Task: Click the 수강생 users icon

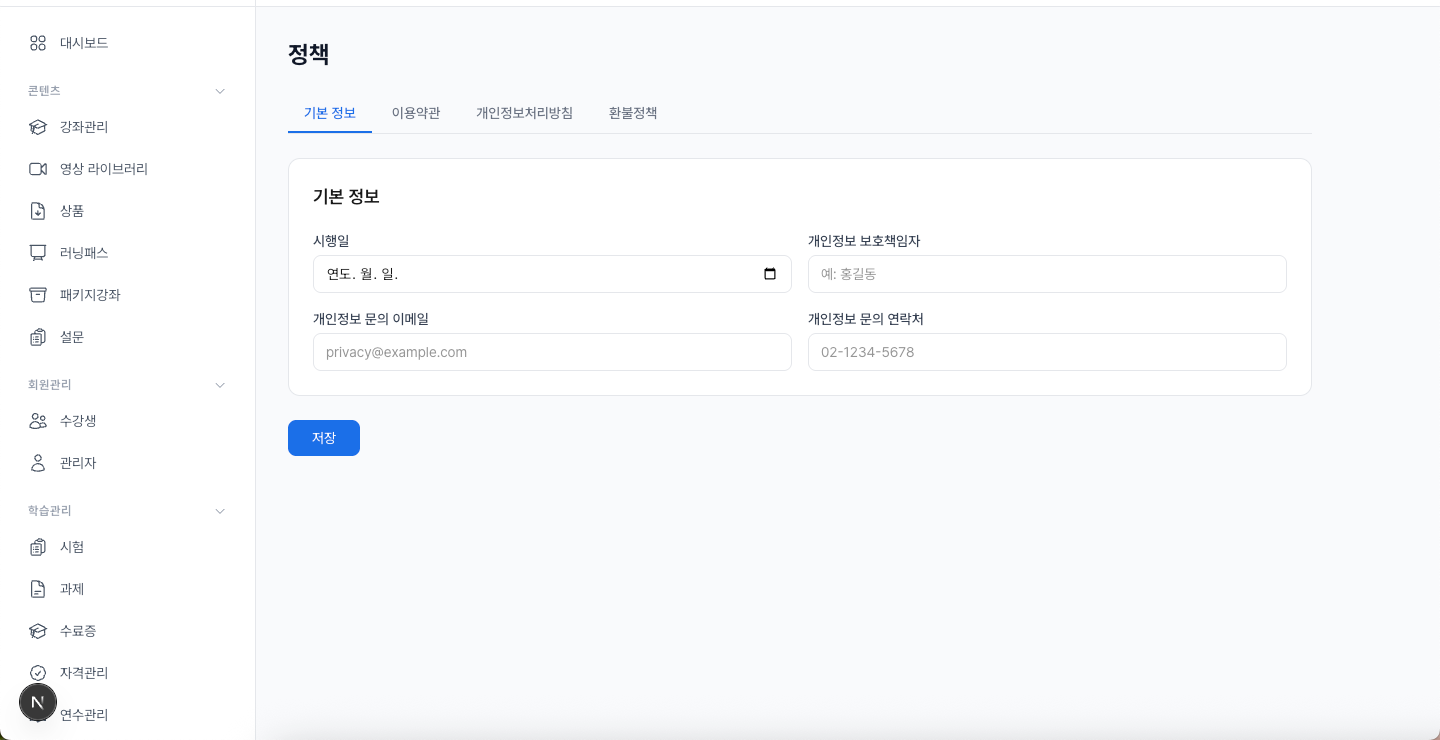Action: click(38, 421)
